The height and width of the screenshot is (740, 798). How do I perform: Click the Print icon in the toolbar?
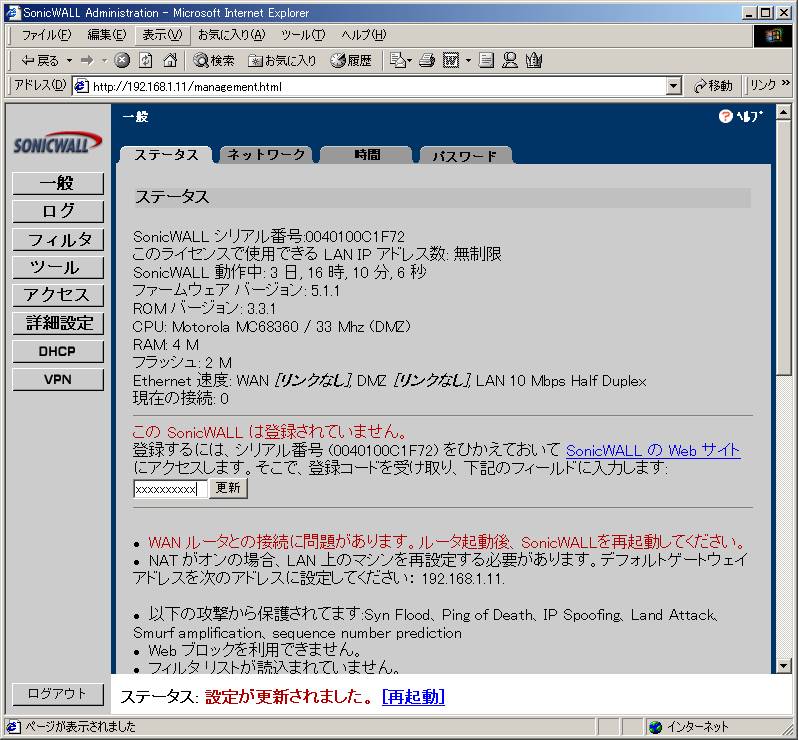tap(427, 61)
